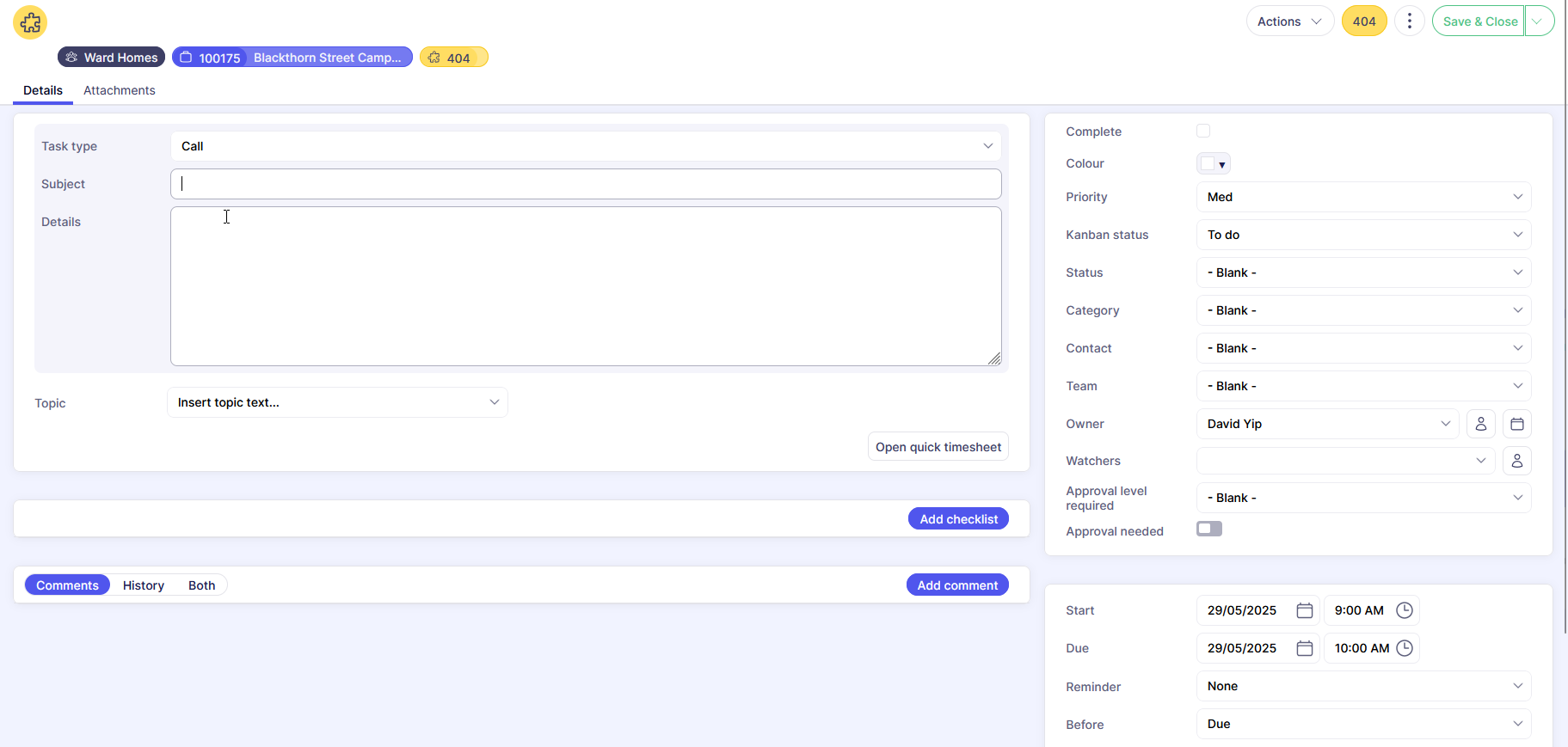Open the Start time clock picker

[1405, 610]
